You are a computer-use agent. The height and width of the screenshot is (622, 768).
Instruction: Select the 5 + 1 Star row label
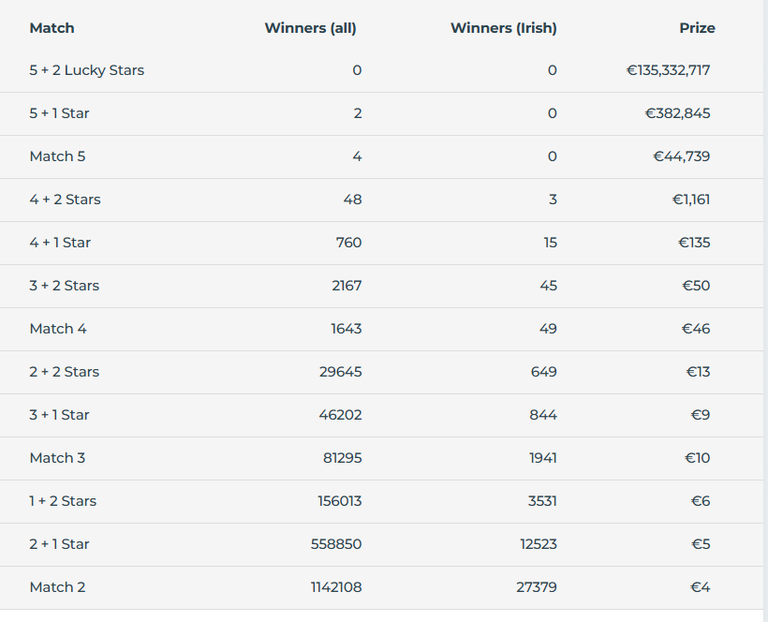59,113
